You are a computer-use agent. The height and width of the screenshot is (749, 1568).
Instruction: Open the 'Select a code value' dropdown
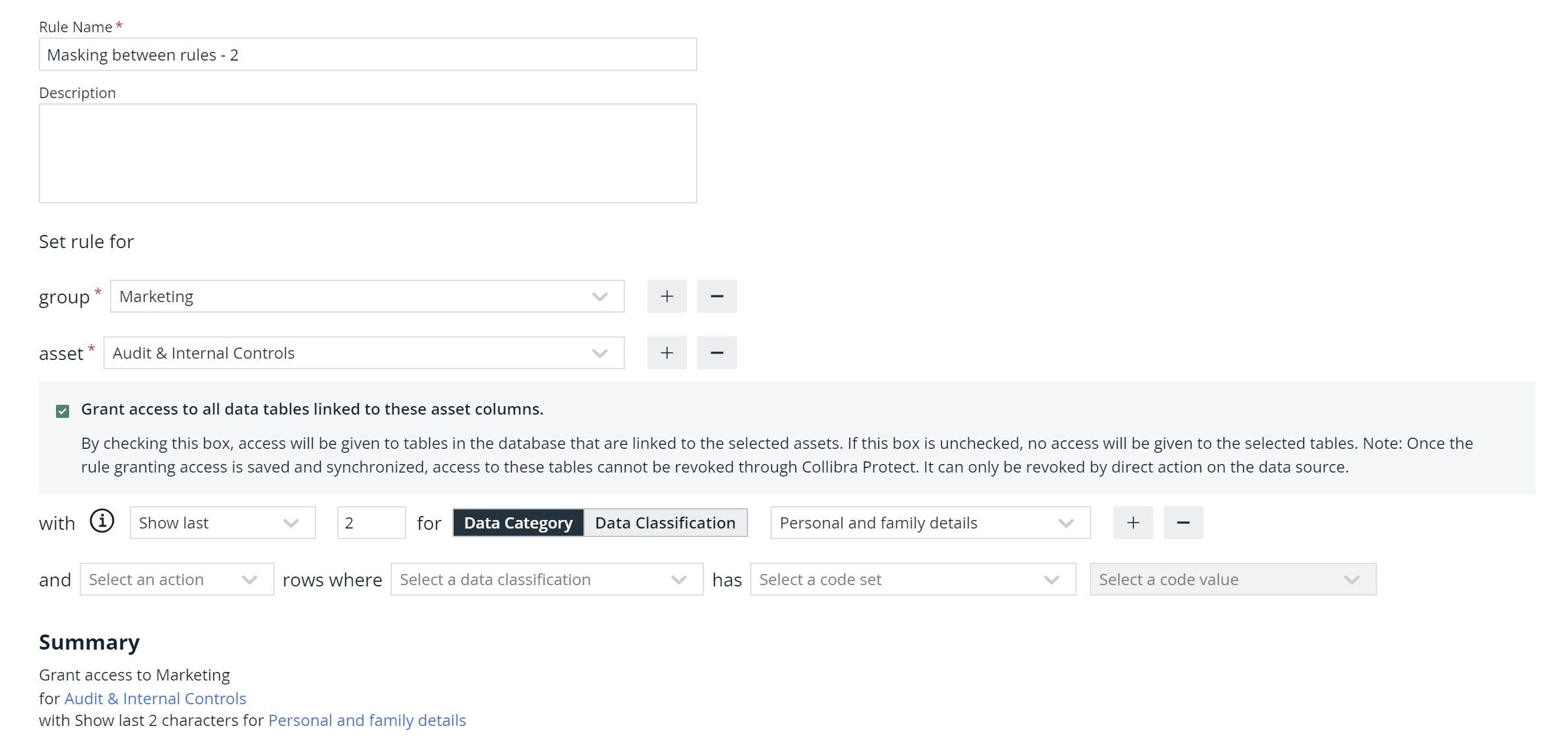click(x=1233, y=579)
